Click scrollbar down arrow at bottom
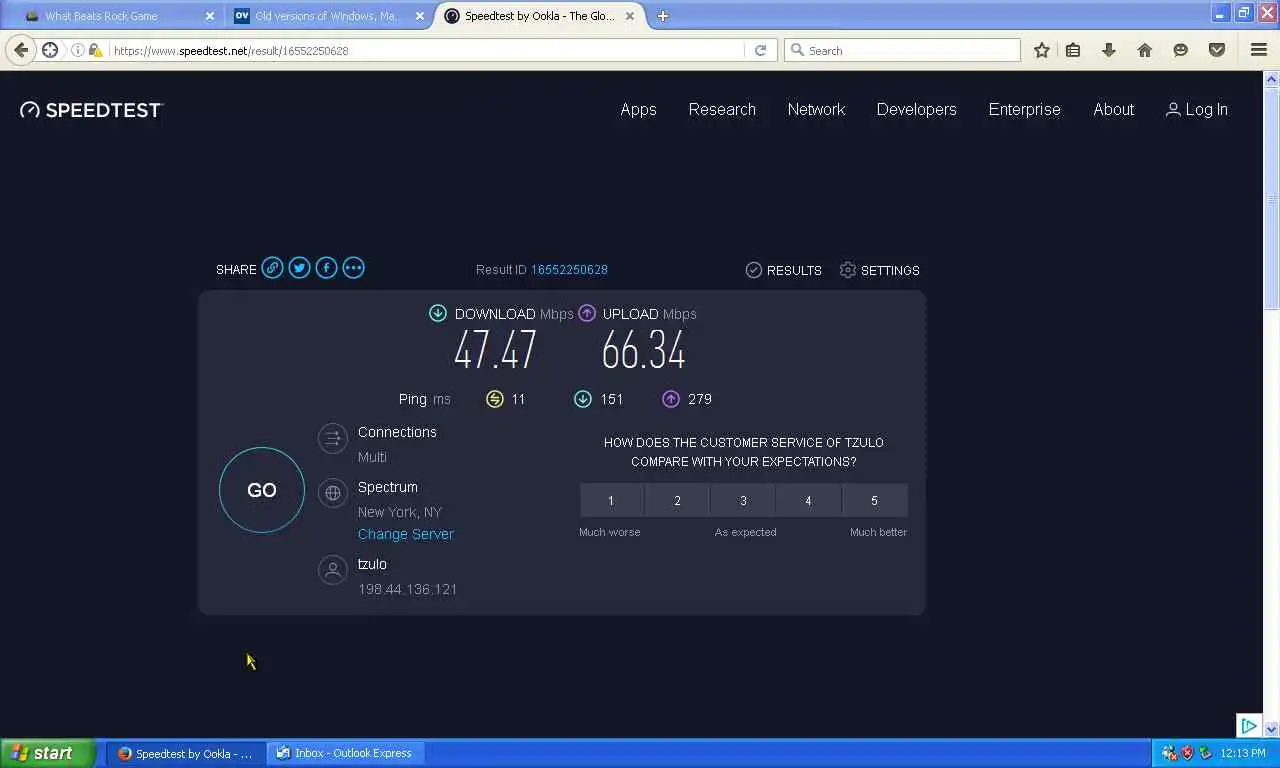This screenshot has height=768, width=1280. [1272, 729]
